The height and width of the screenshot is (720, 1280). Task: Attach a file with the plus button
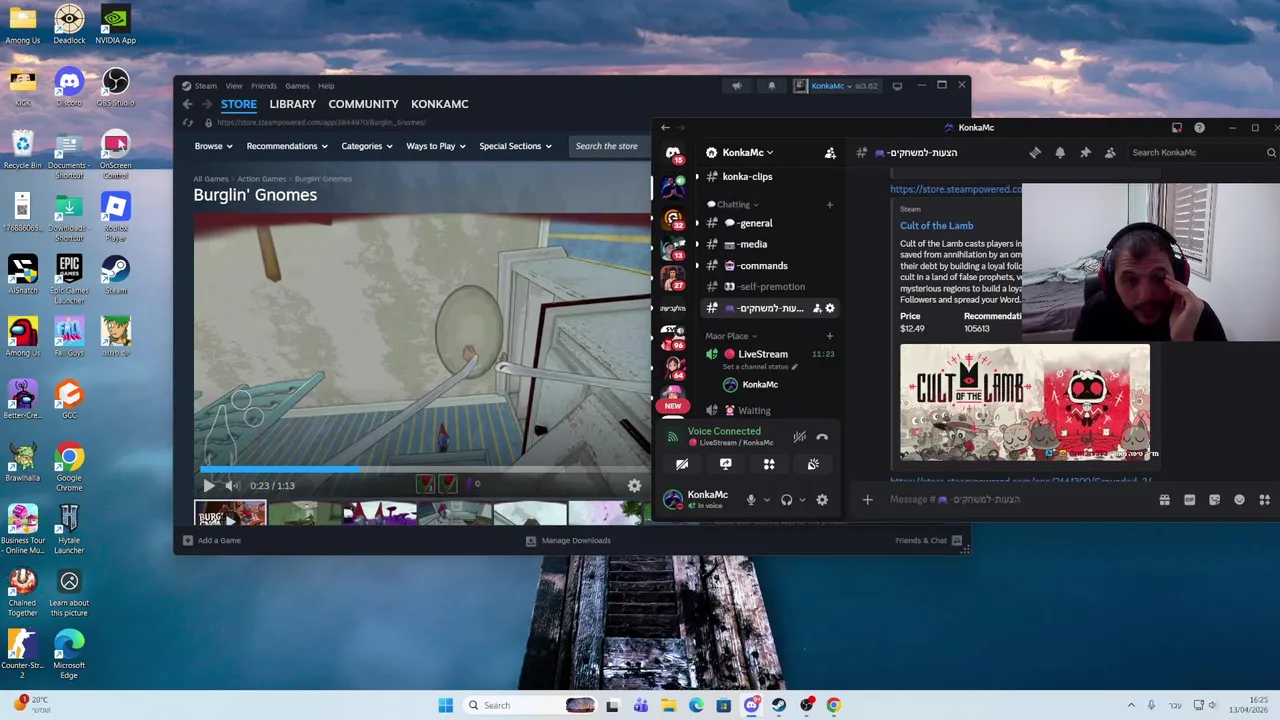(x=867, y=500)
